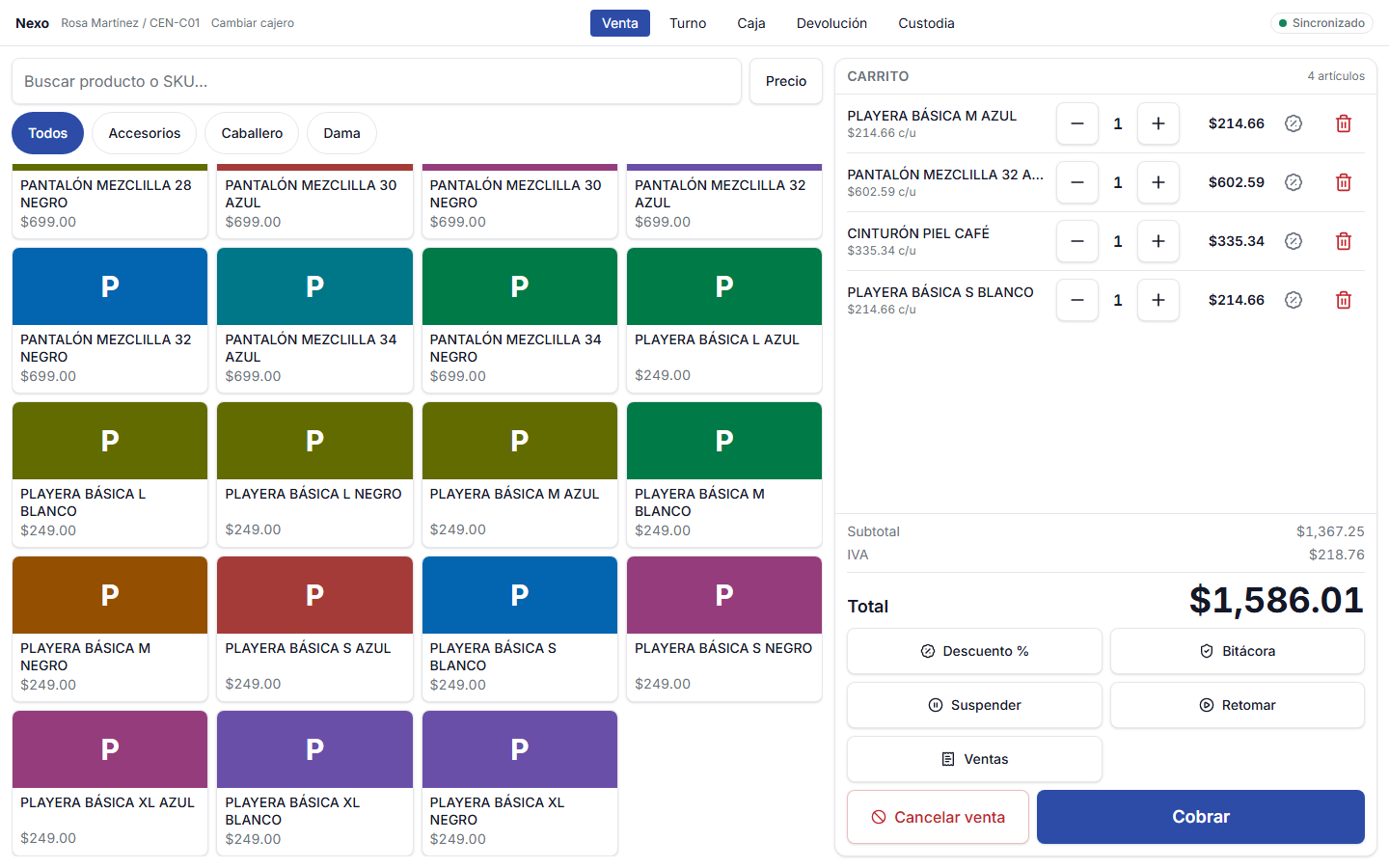The height and width of the screenshot is (868, 1389).
Task: Remove PANTALÓN MEZCLILLA 32 from cart with trash icon
Action: point(1343,182)
